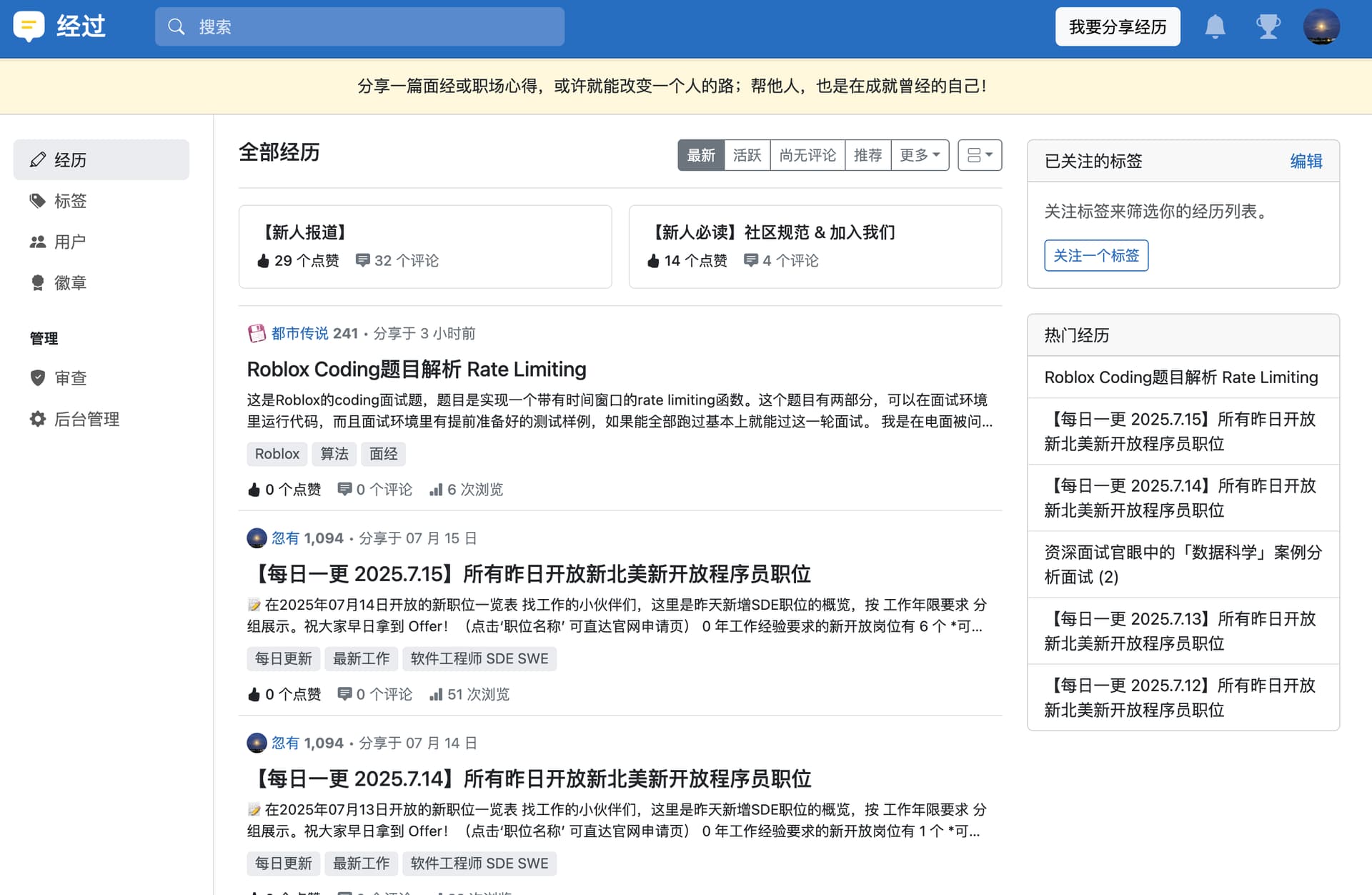
Task: Click the search magnifier icon
Action: [x=176, y=27]
